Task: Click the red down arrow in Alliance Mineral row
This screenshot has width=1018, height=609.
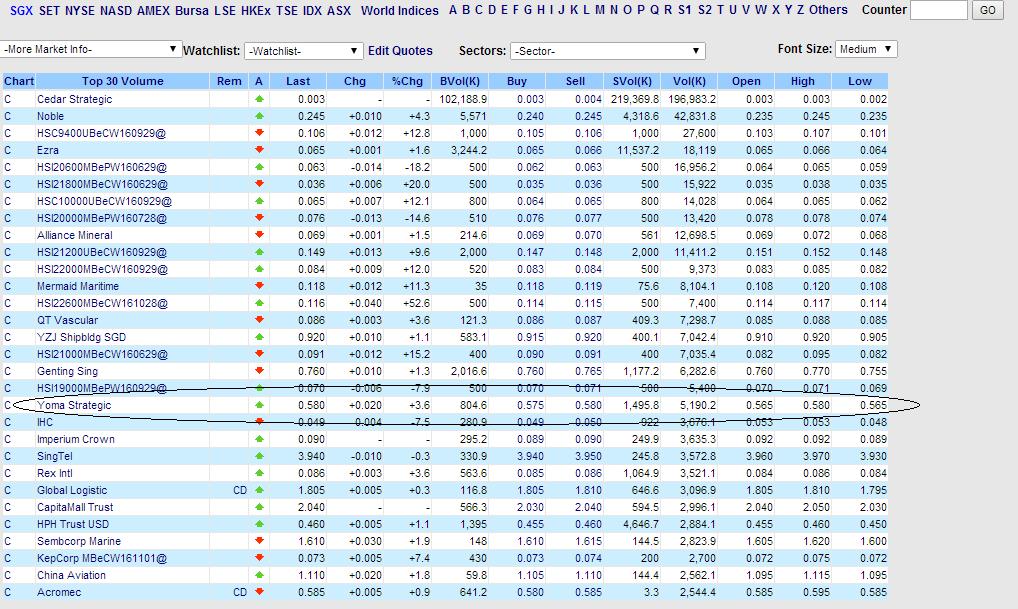Action: (x=259, y=235)
